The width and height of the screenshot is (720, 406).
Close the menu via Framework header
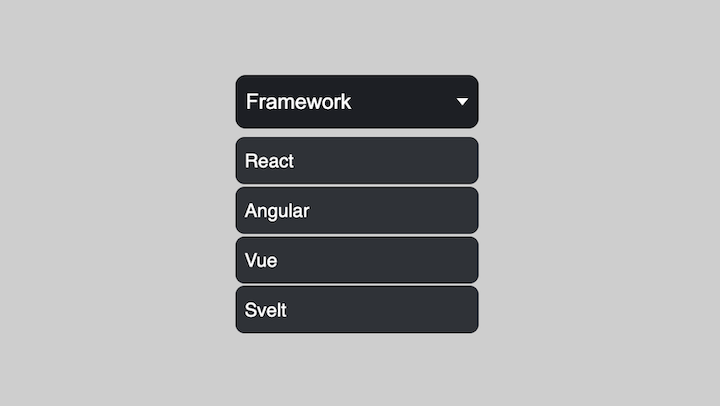[356, 102]
